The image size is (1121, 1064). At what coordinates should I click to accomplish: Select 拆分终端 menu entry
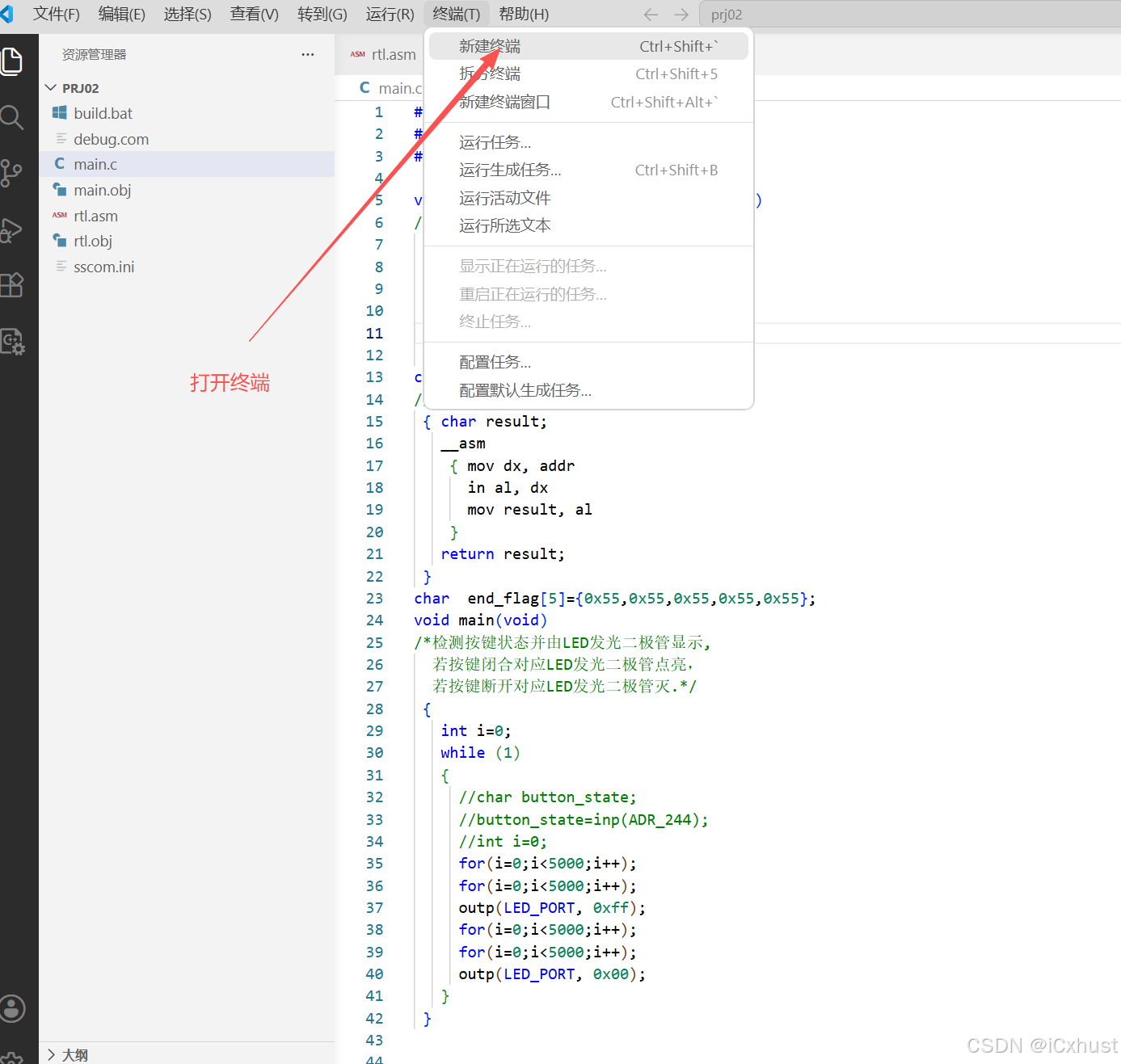tap(588, 74)
